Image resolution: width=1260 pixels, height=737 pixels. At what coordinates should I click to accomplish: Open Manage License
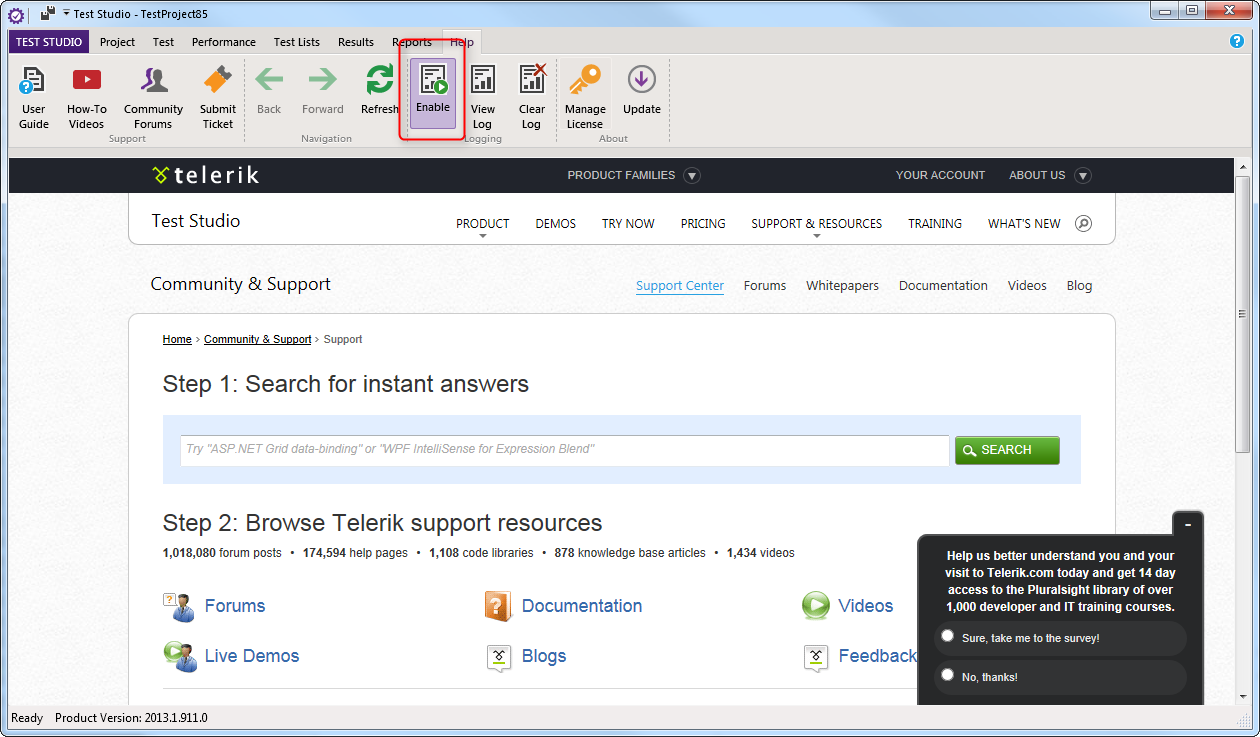[x=585, y=97]
